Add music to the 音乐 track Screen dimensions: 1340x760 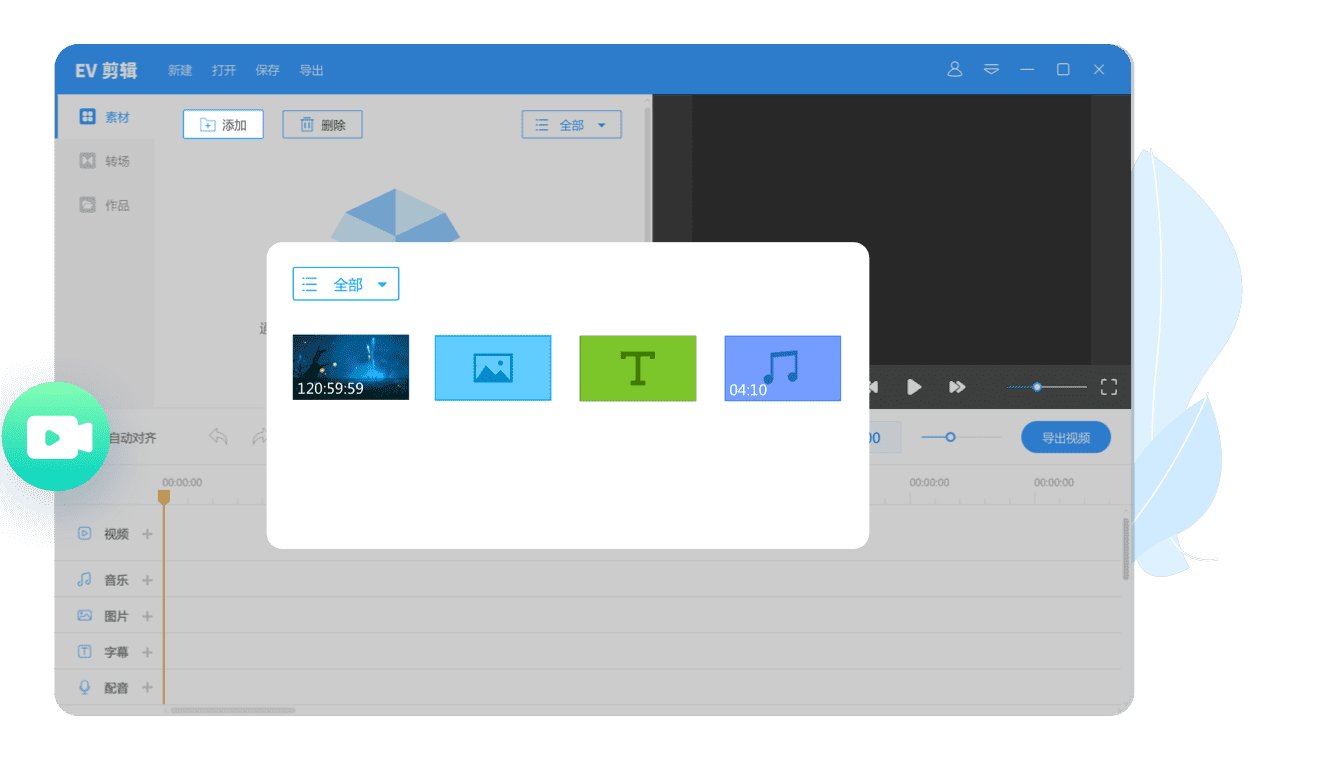click(x=146, y=579)
